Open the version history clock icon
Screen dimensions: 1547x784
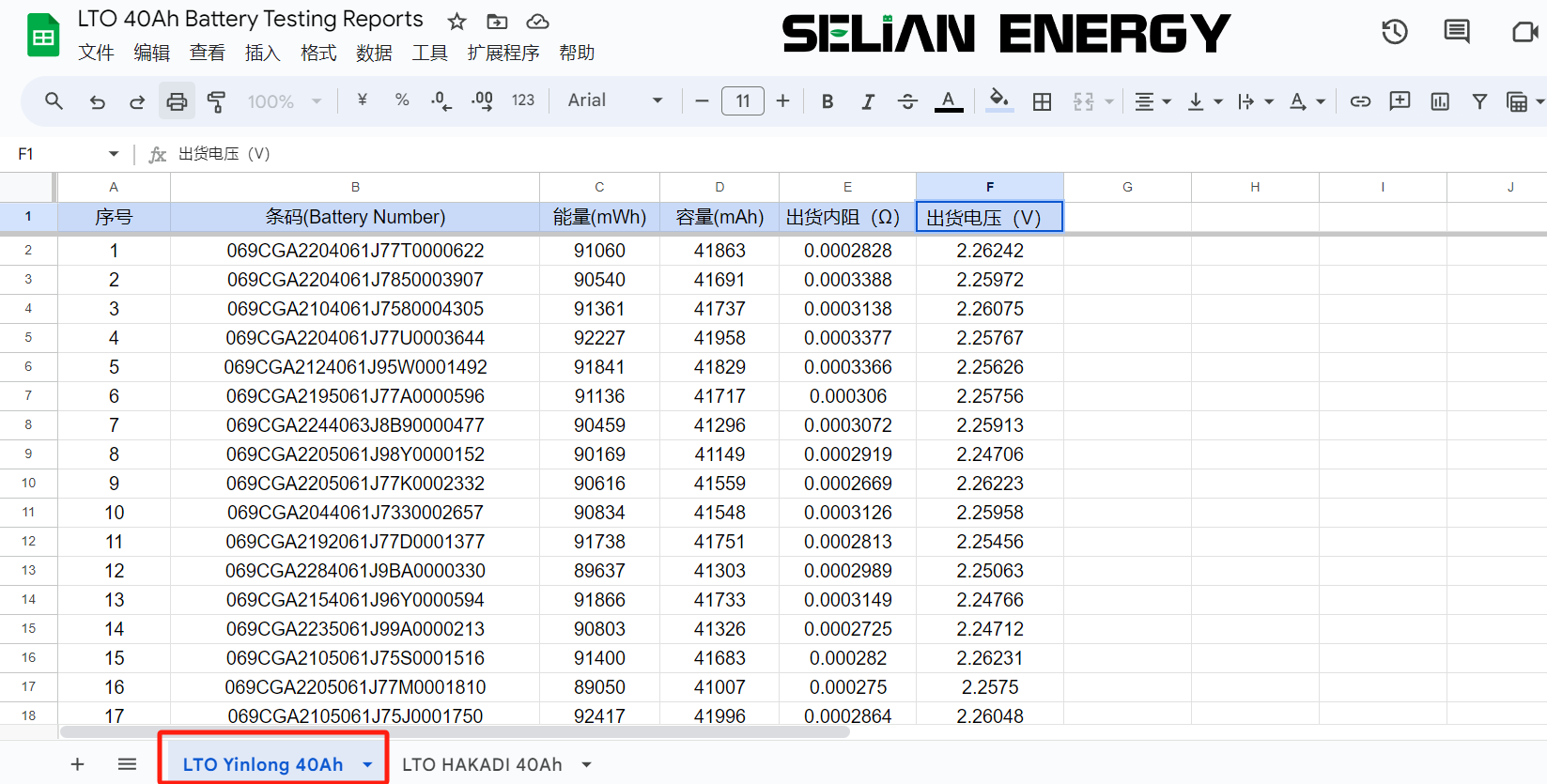[x=1394, y=32]
